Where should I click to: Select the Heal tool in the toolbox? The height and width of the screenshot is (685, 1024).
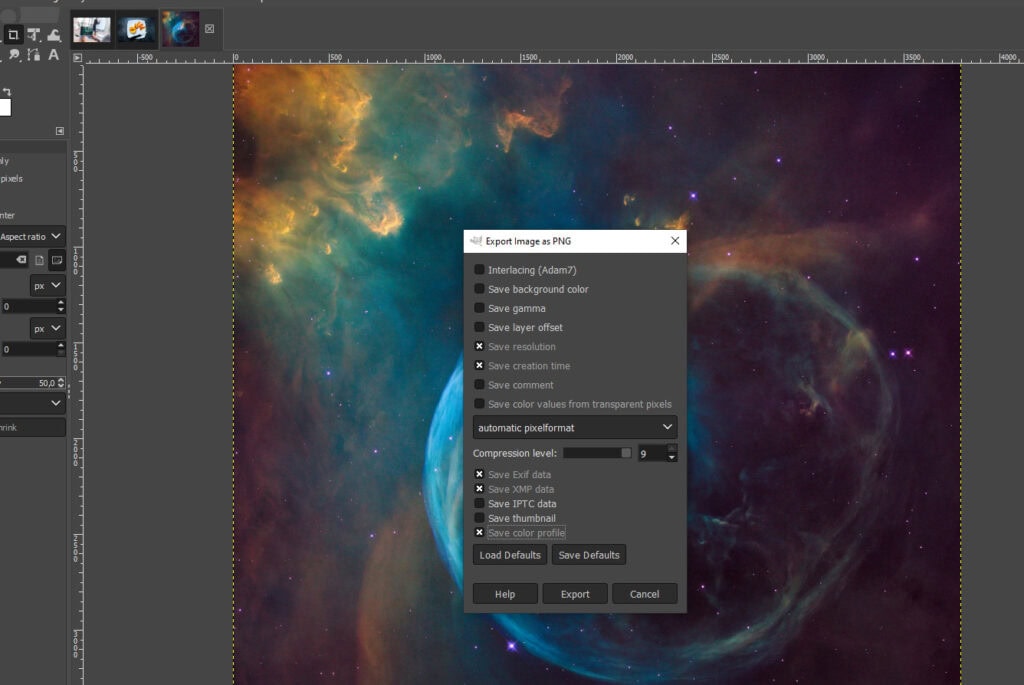click(52, 32)
